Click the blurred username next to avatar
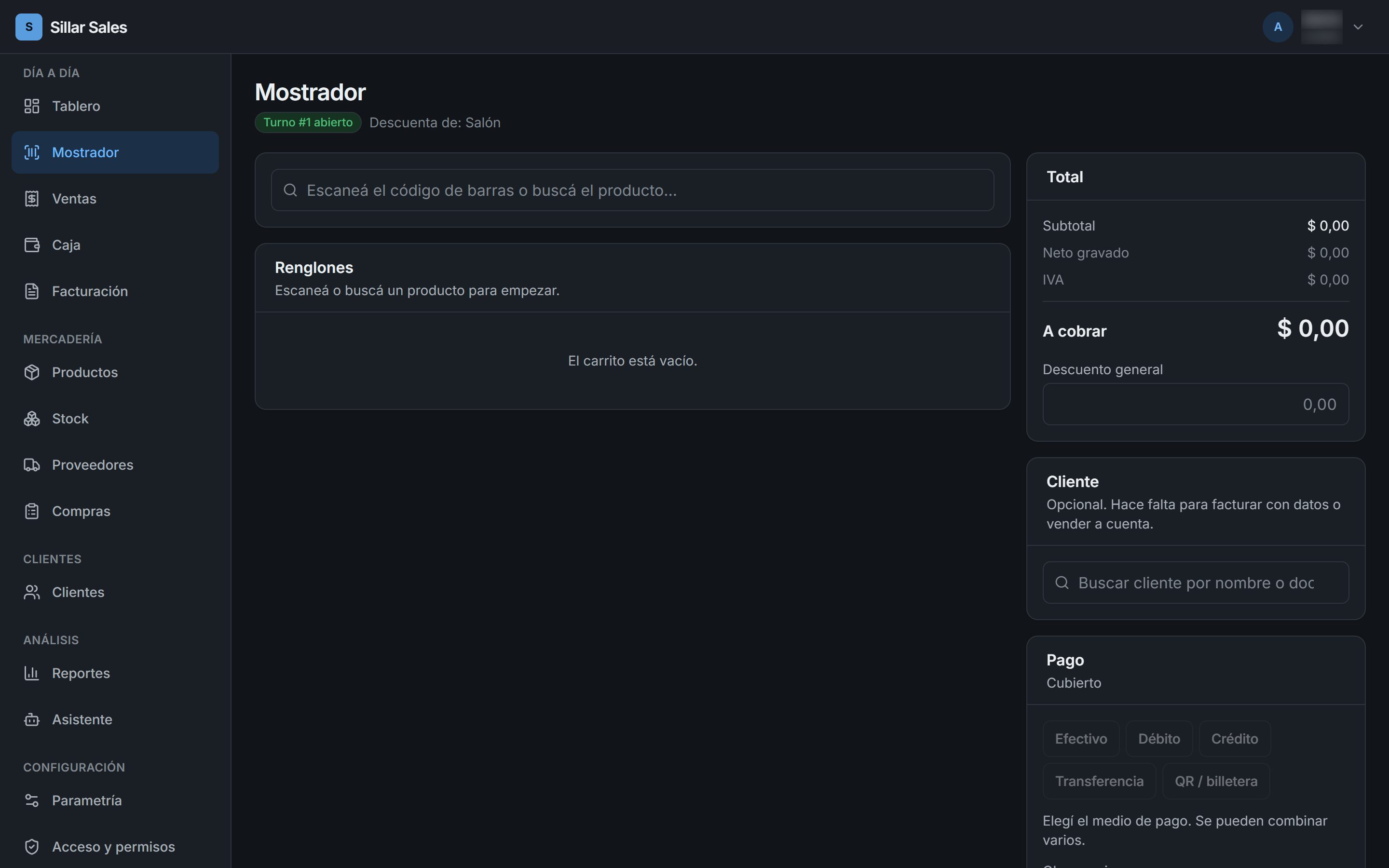1389x868 pixels. (1321, 27)
